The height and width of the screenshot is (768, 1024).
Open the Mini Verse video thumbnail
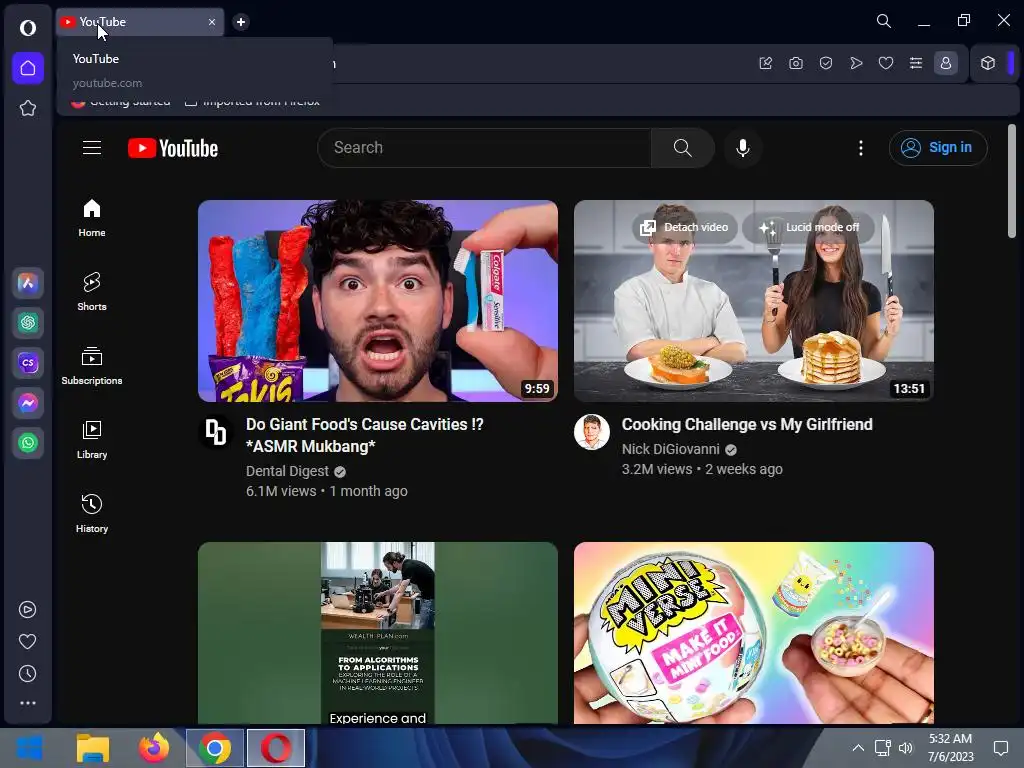pos(754,632)
